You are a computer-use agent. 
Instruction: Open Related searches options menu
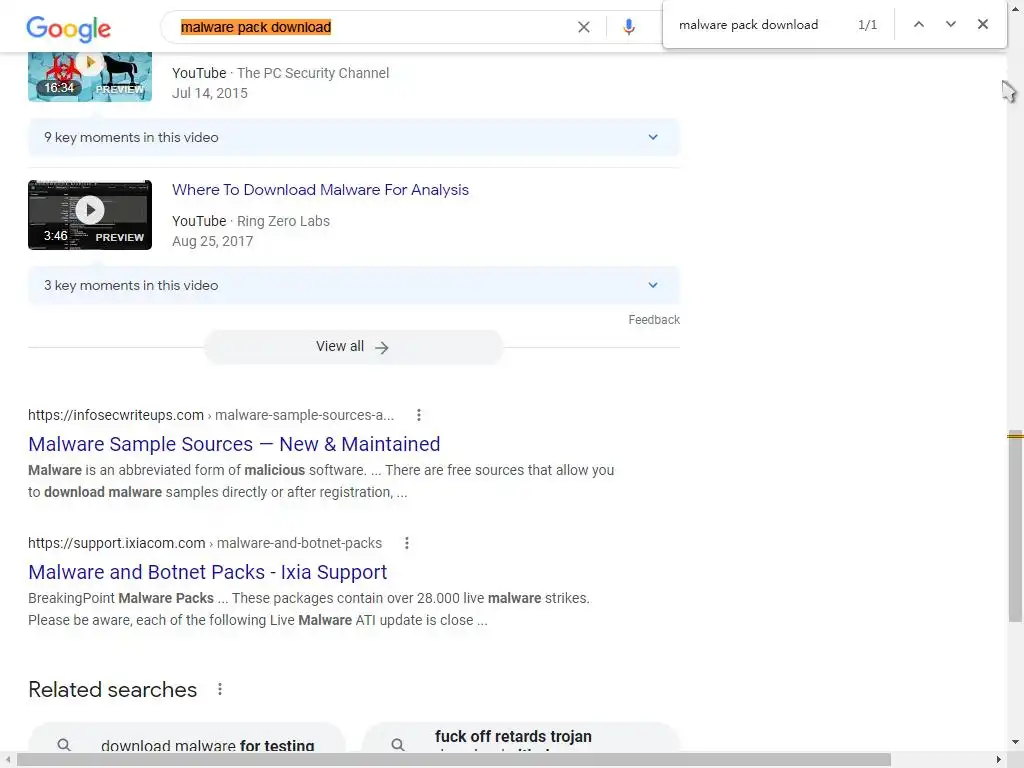220,689
